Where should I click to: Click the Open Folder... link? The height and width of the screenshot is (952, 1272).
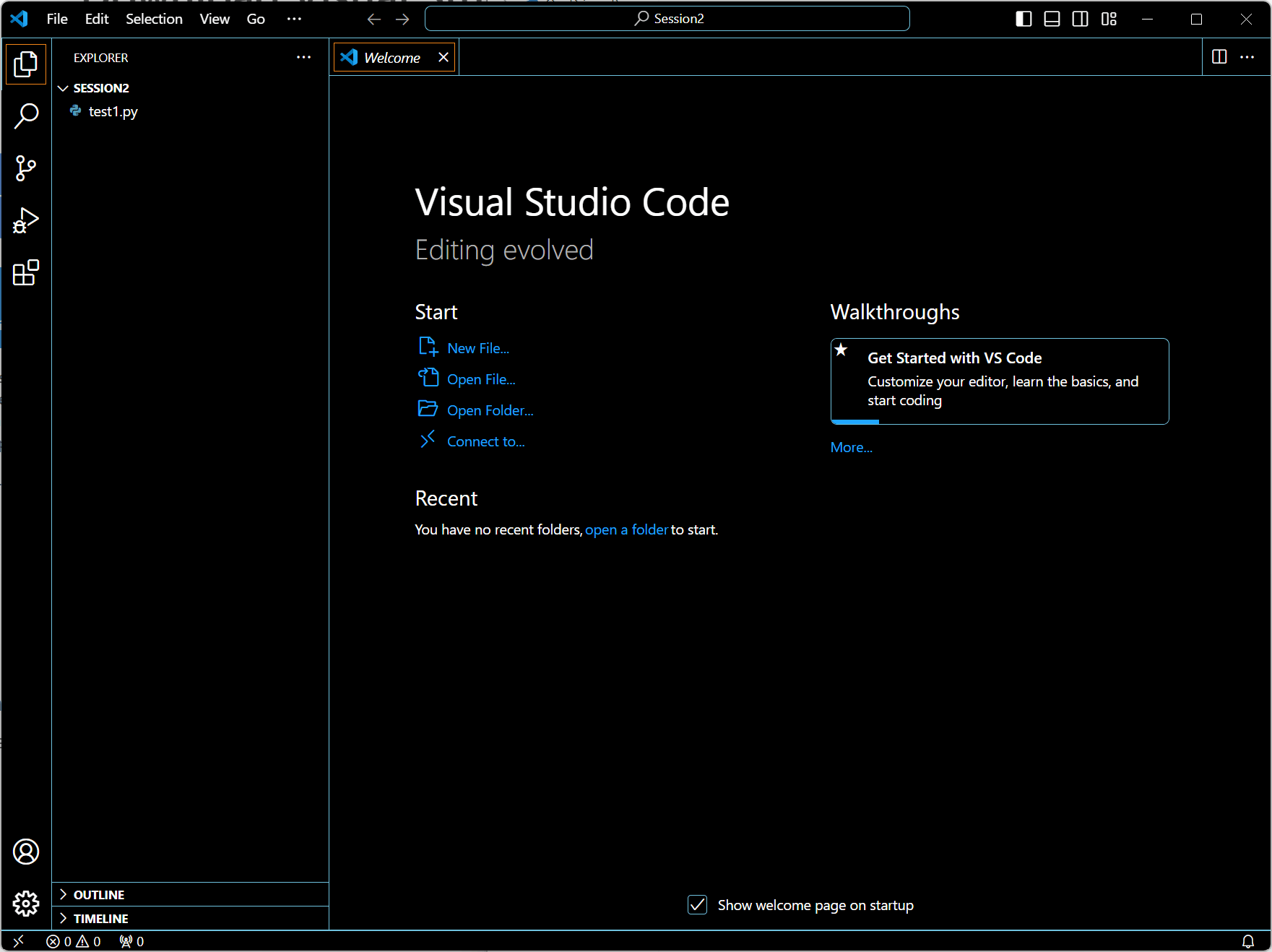(x=490, y=410)
